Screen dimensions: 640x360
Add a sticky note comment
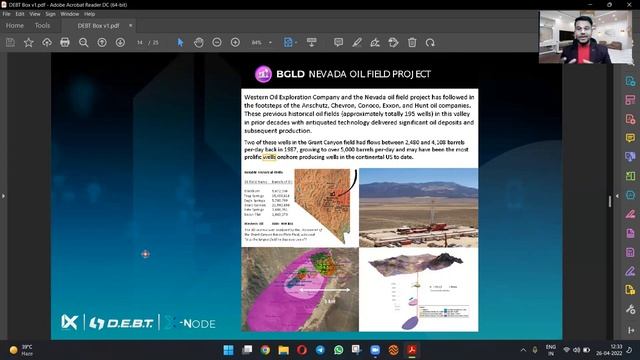click(338, 42)
